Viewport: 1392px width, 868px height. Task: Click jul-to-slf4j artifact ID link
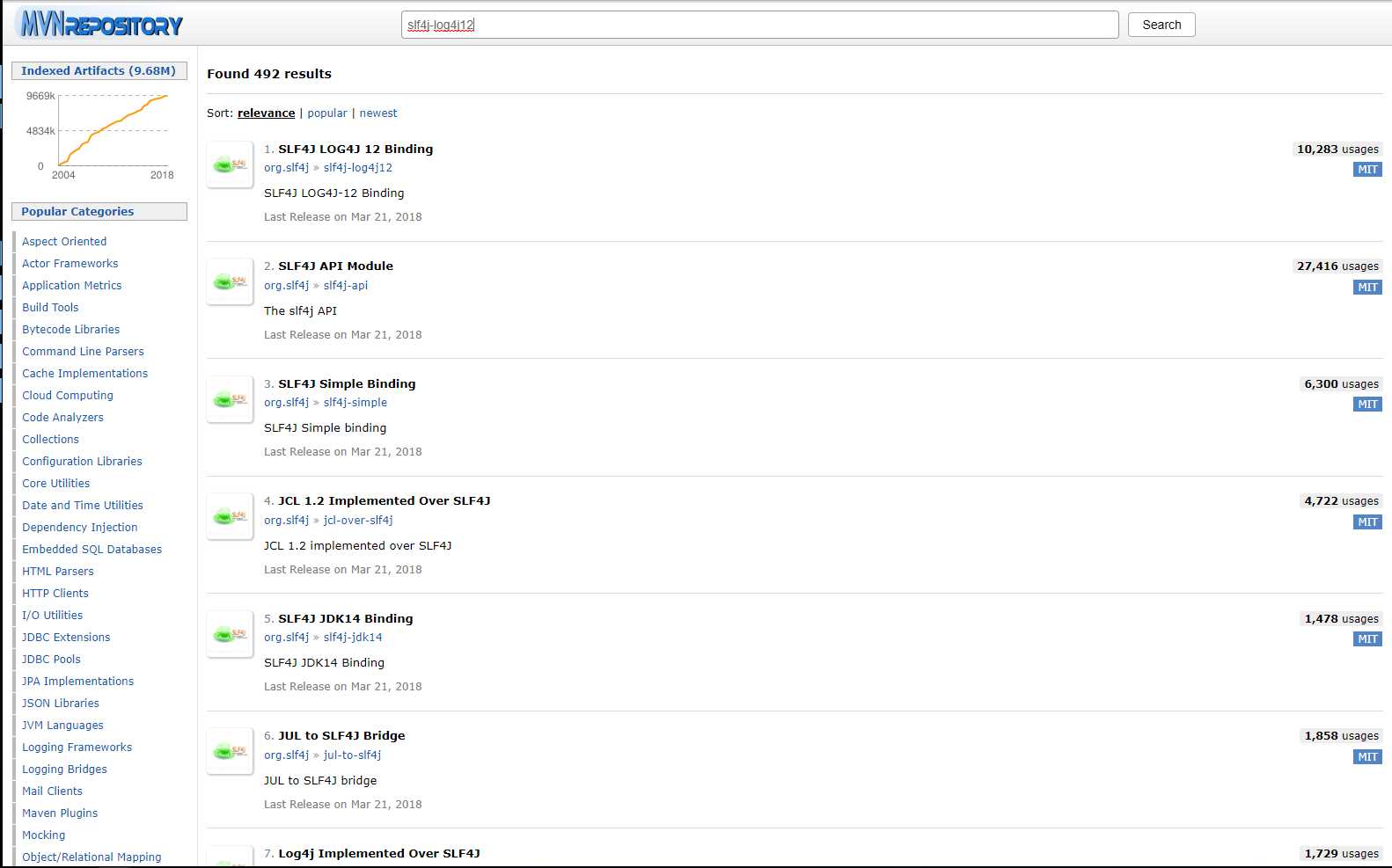pyautogui.click(x=352, y=755)
